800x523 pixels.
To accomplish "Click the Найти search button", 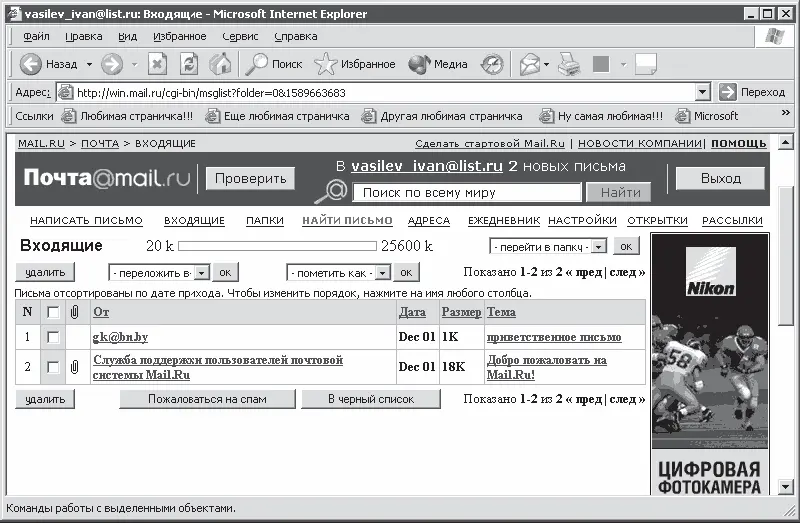I will tap(619, 192).
